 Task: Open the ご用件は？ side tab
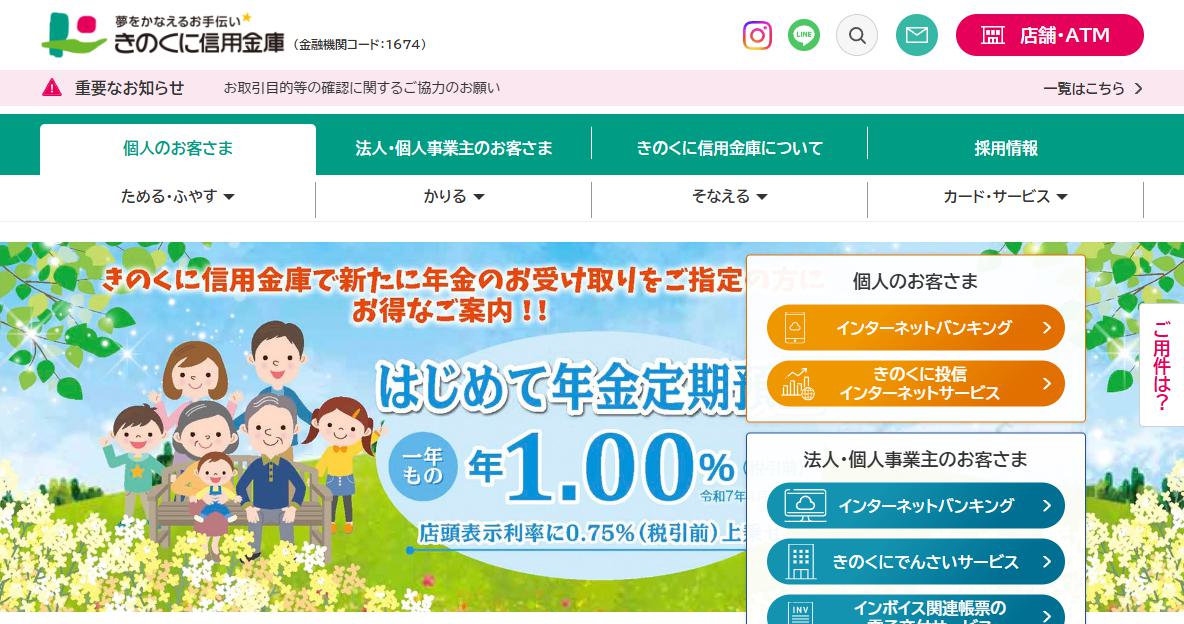tap(1161, 365)
